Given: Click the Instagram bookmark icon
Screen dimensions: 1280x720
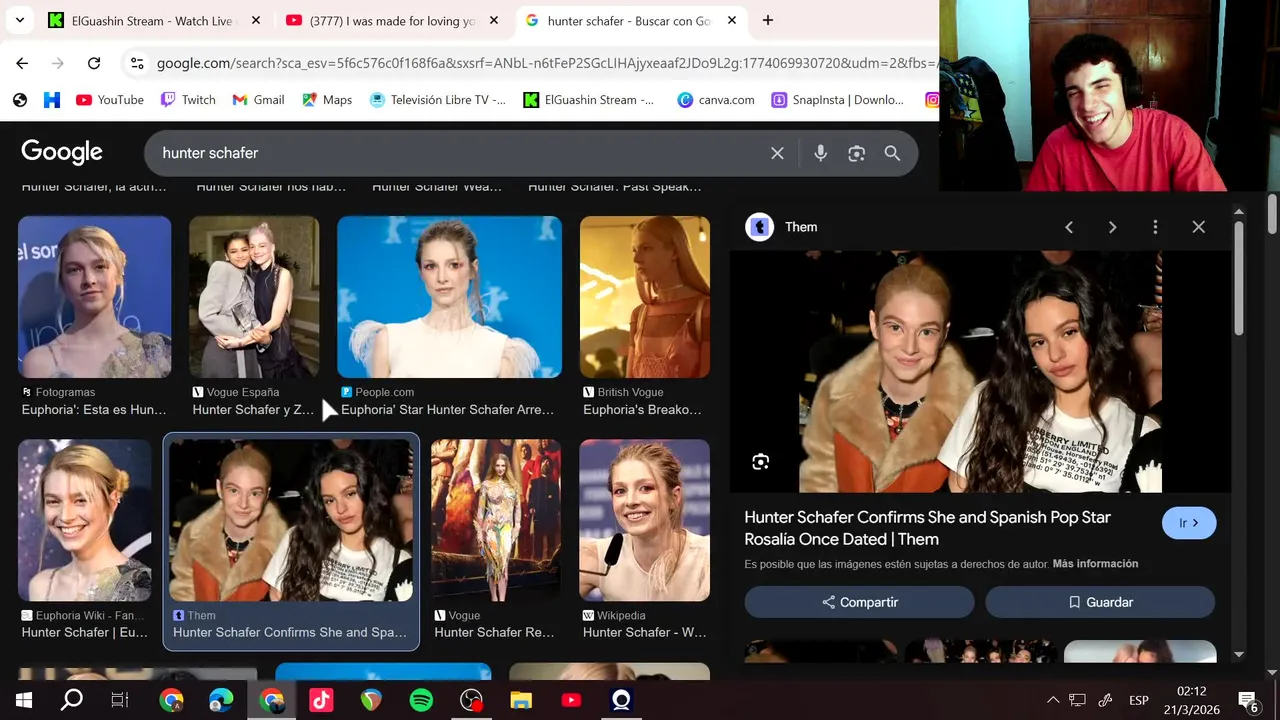Looking at the screenshot, I should click(931, 100).
